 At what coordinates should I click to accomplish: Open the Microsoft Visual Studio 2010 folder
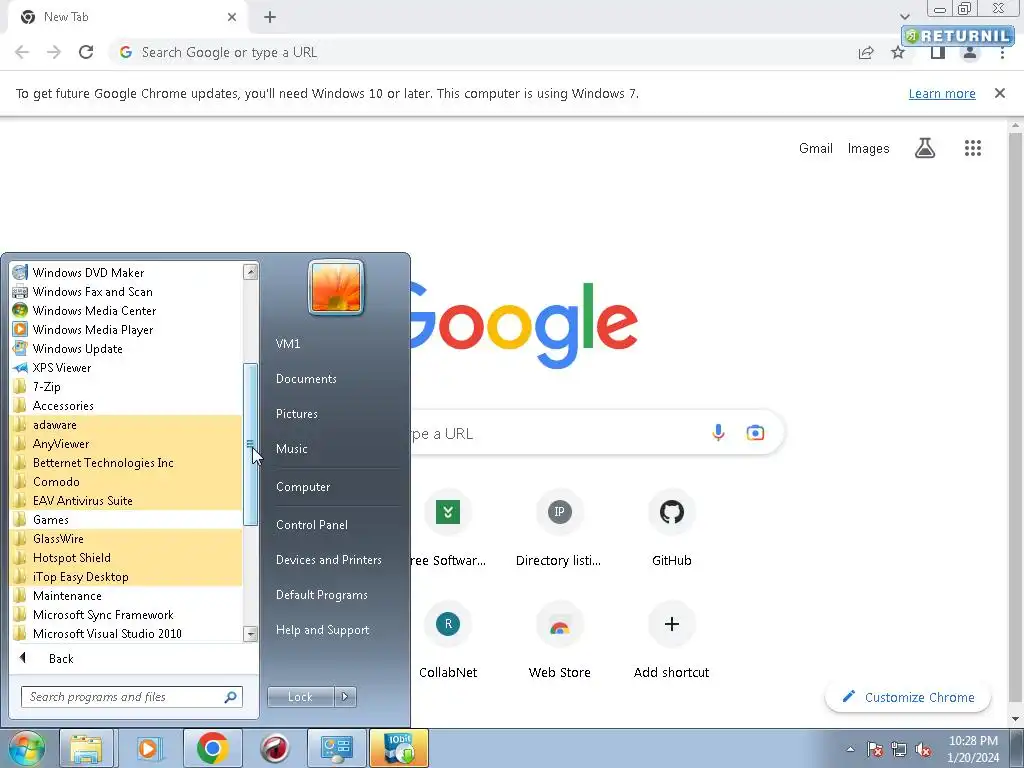point(126,633)
